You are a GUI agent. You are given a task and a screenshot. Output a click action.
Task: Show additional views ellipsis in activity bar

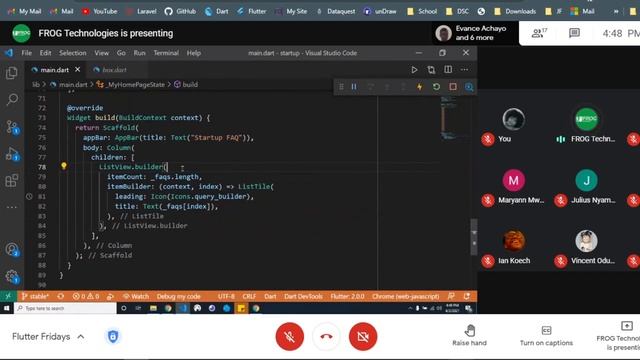(12, 207)
